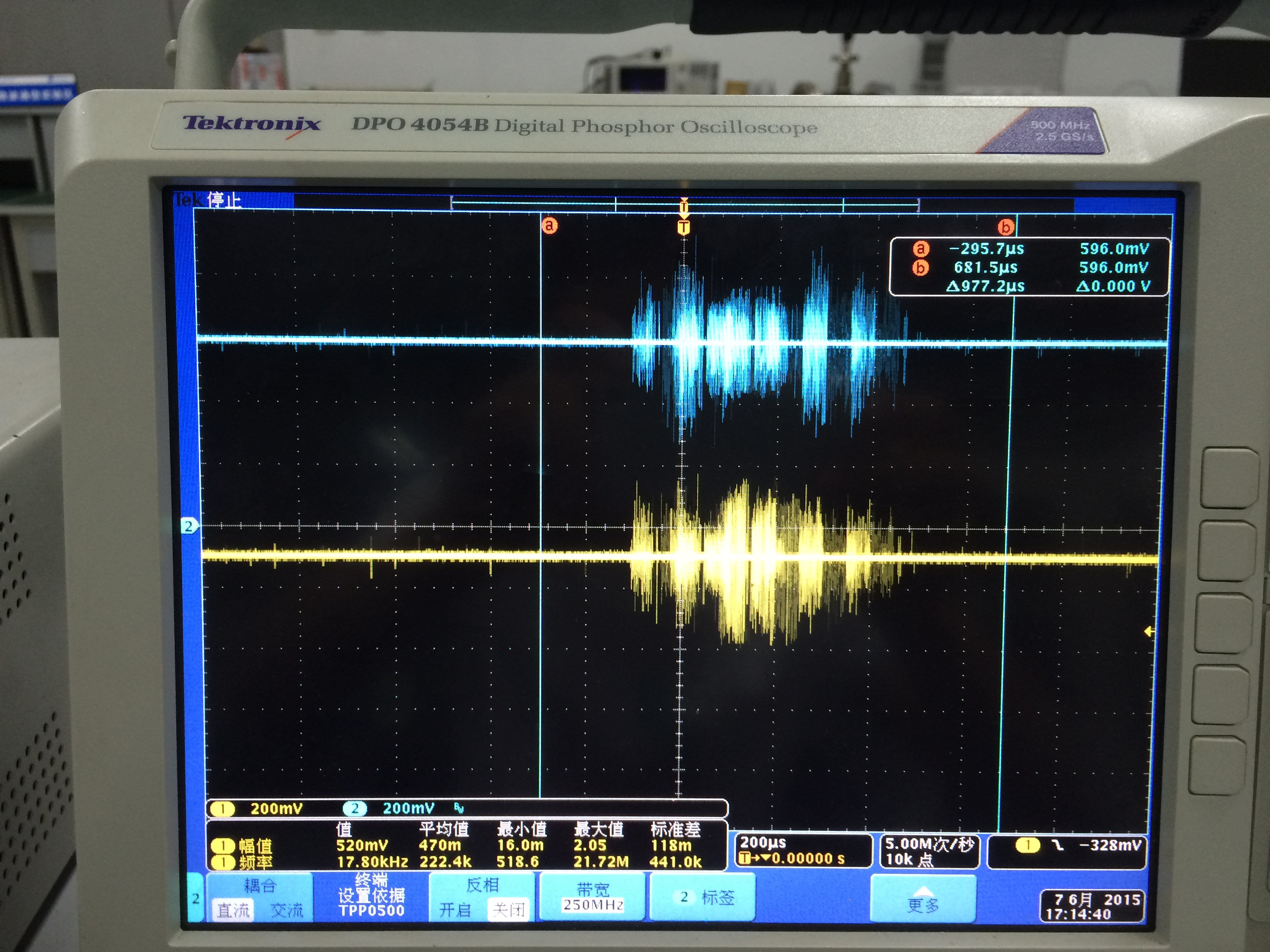
Task: Click the 200µs horizontal timebase readout
Action: 802,850
